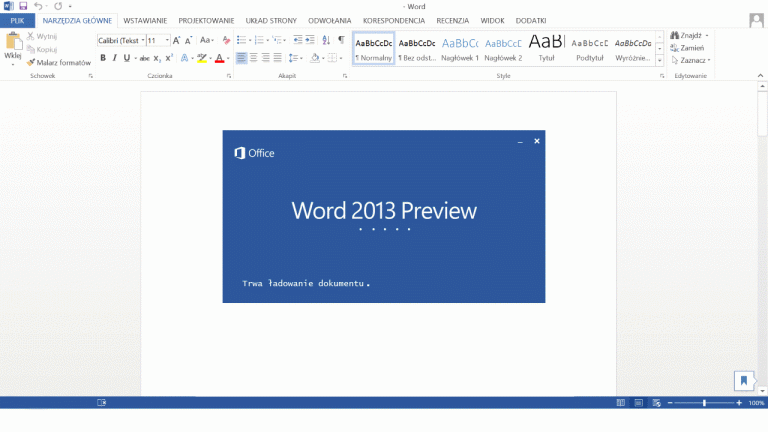
Task: Switch to web layout view in status bar
Action: (656, 403)
